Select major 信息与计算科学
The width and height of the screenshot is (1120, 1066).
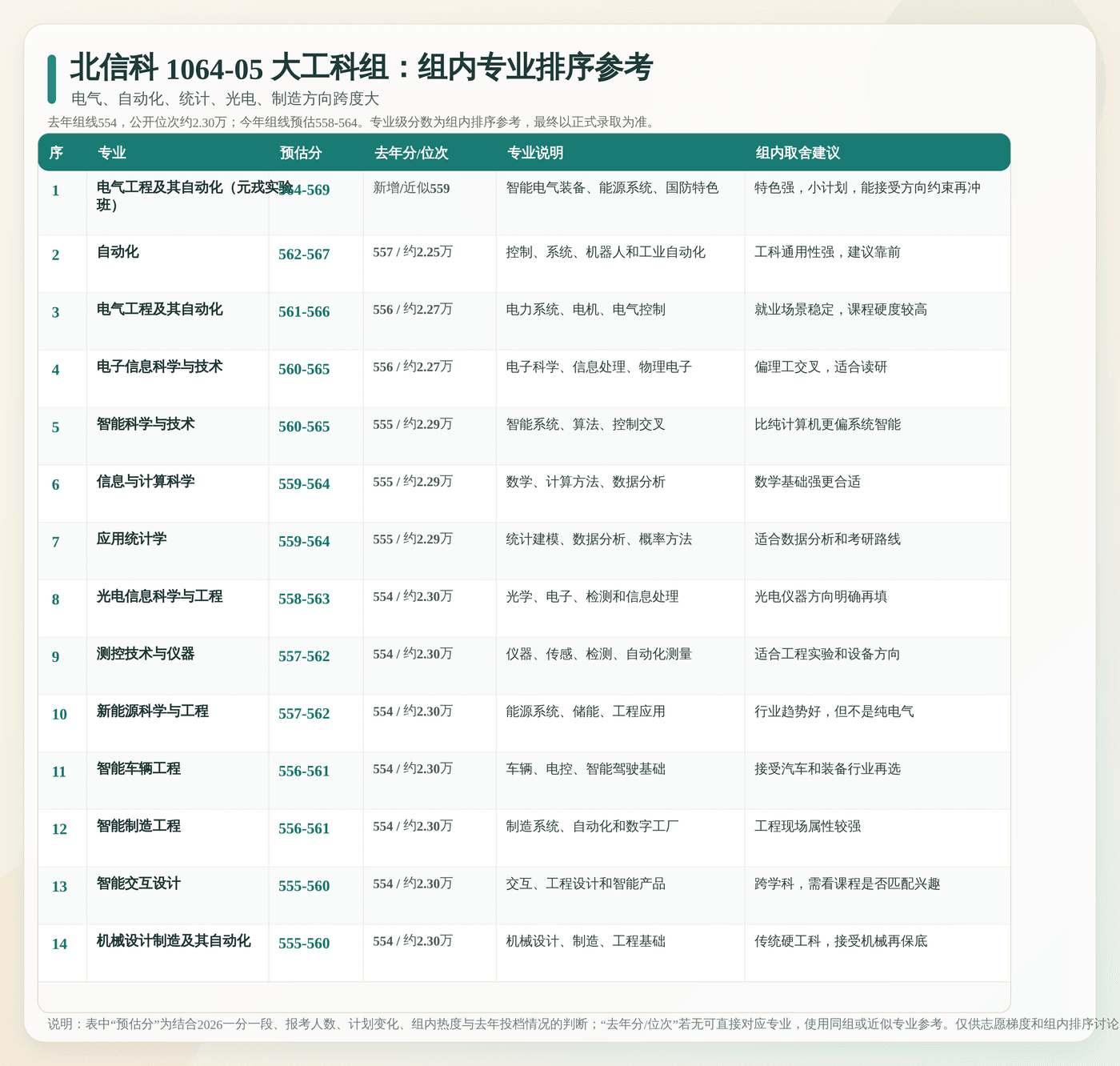point(146,482)
